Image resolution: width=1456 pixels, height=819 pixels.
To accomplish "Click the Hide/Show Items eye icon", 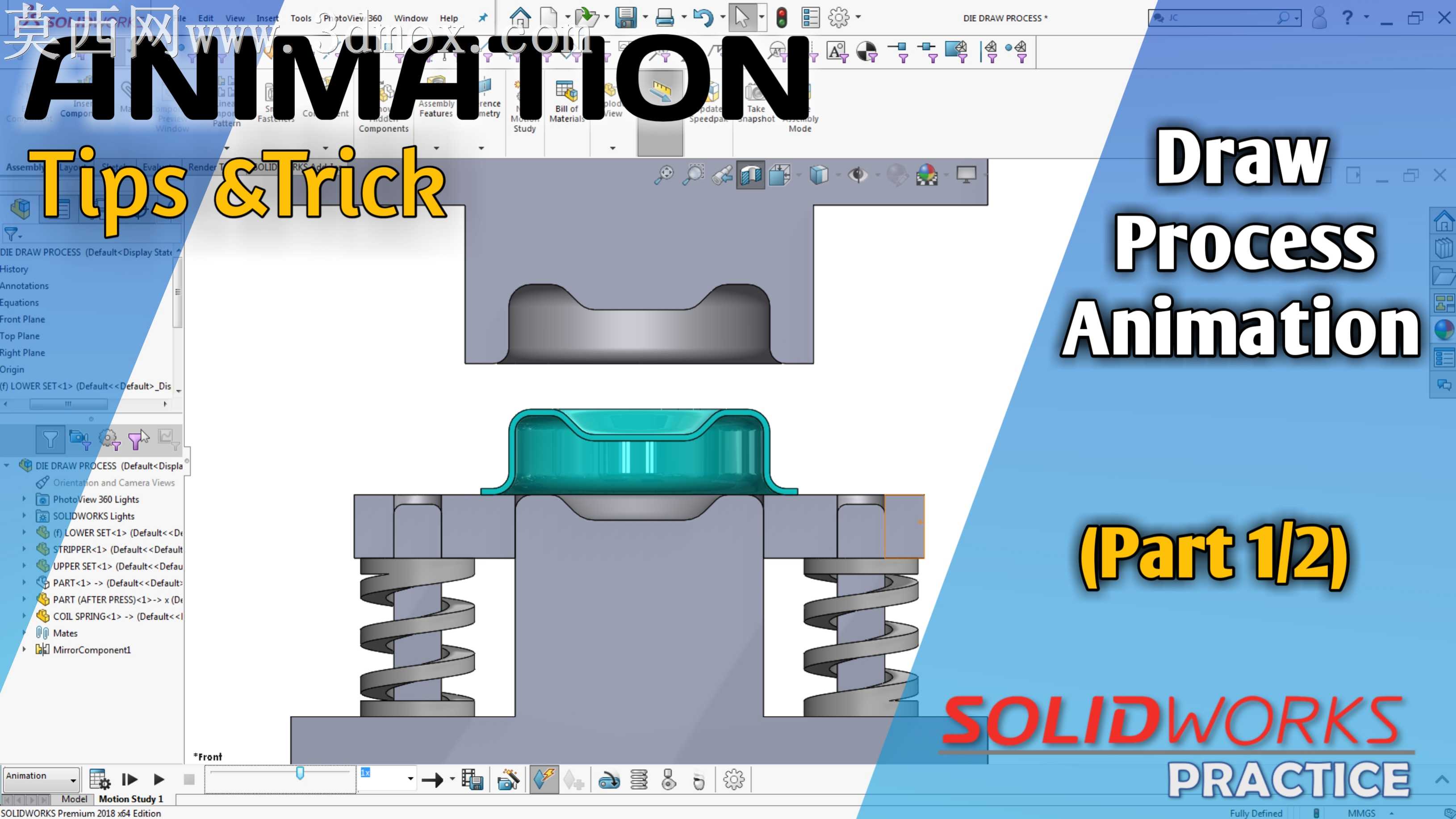I will 858,175.
